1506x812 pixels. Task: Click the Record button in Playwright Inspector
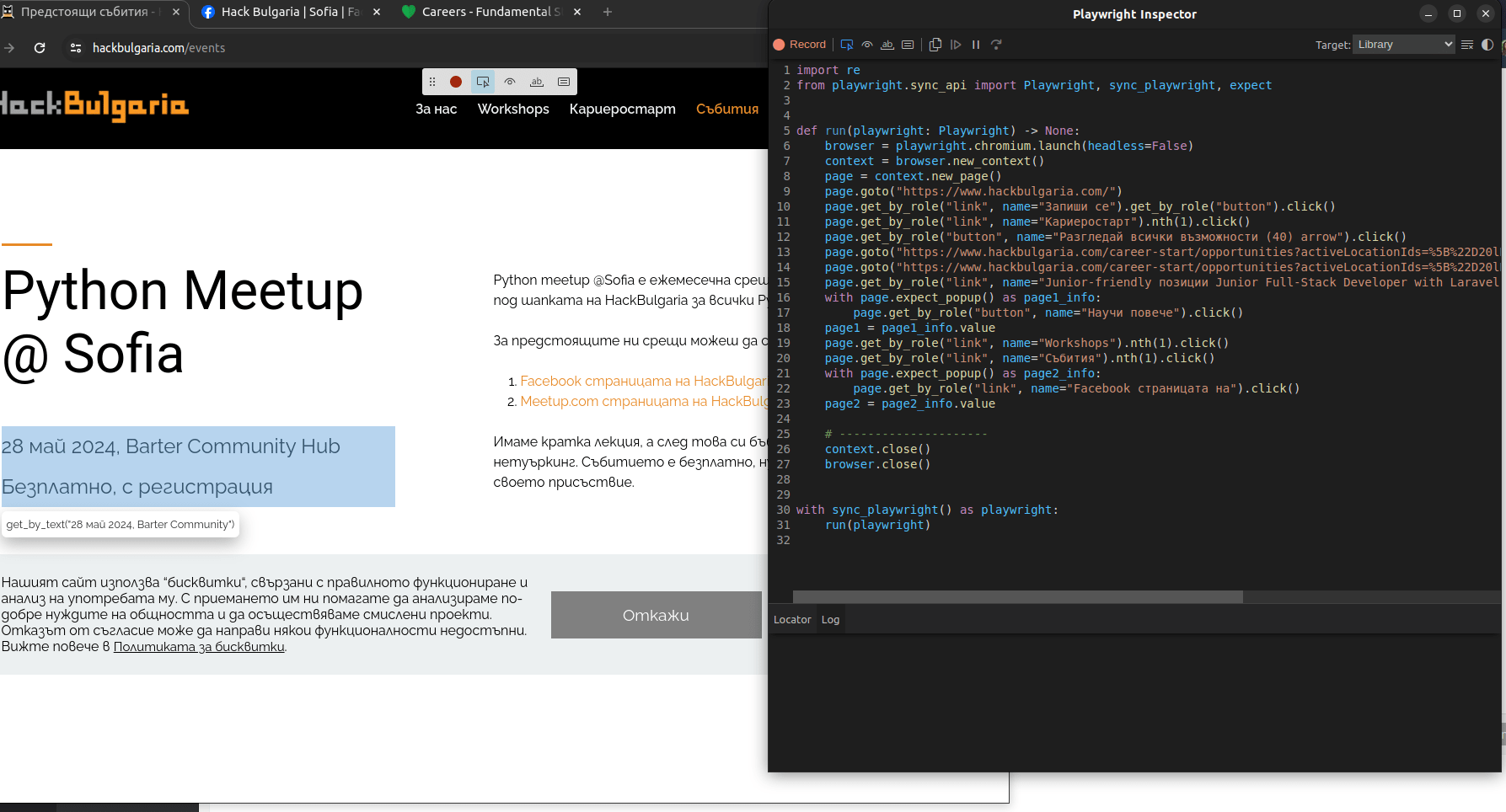(800, 45)
